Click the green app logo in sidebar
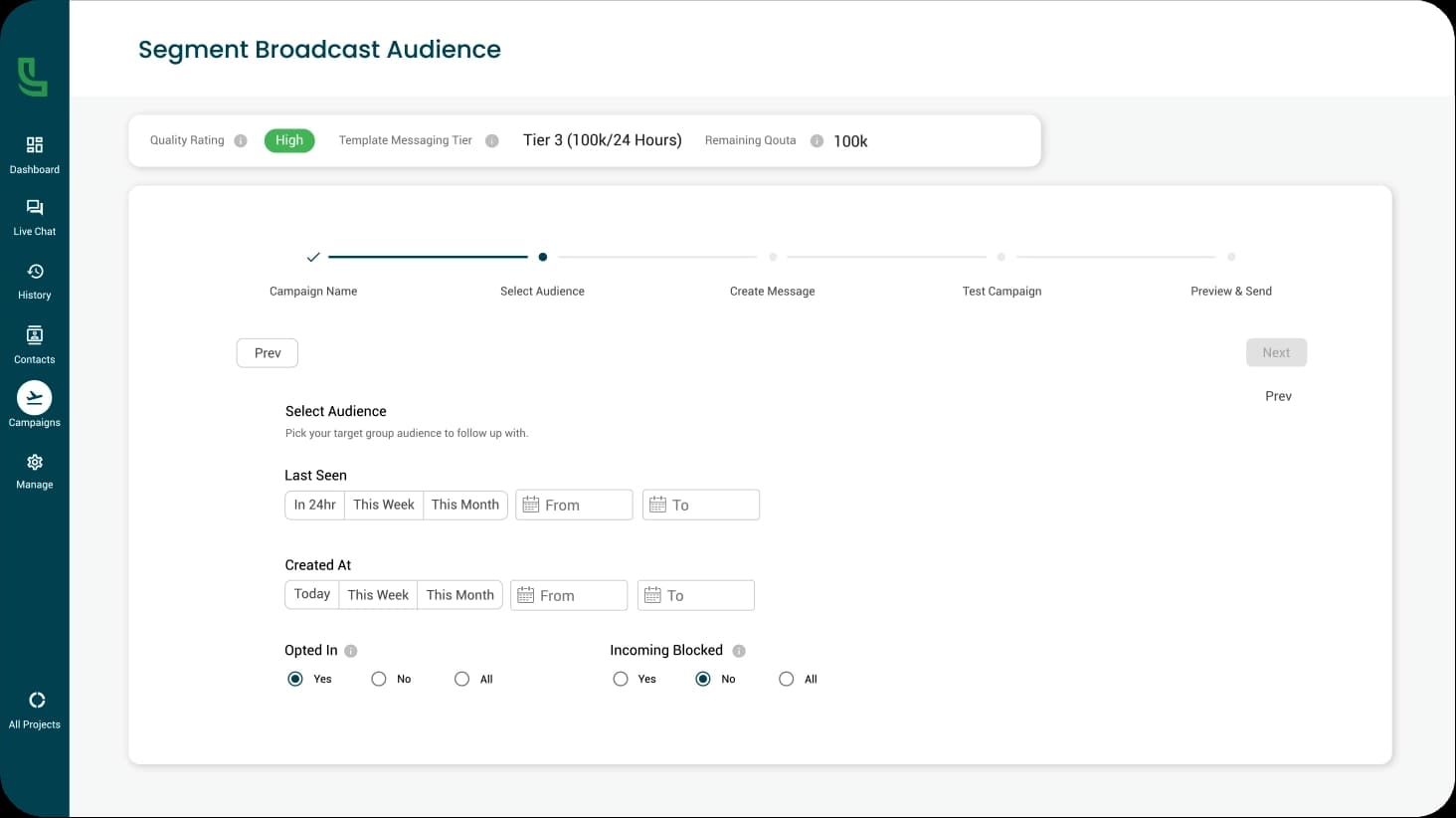Viewport: 1456px width, 818px height. 33,77
